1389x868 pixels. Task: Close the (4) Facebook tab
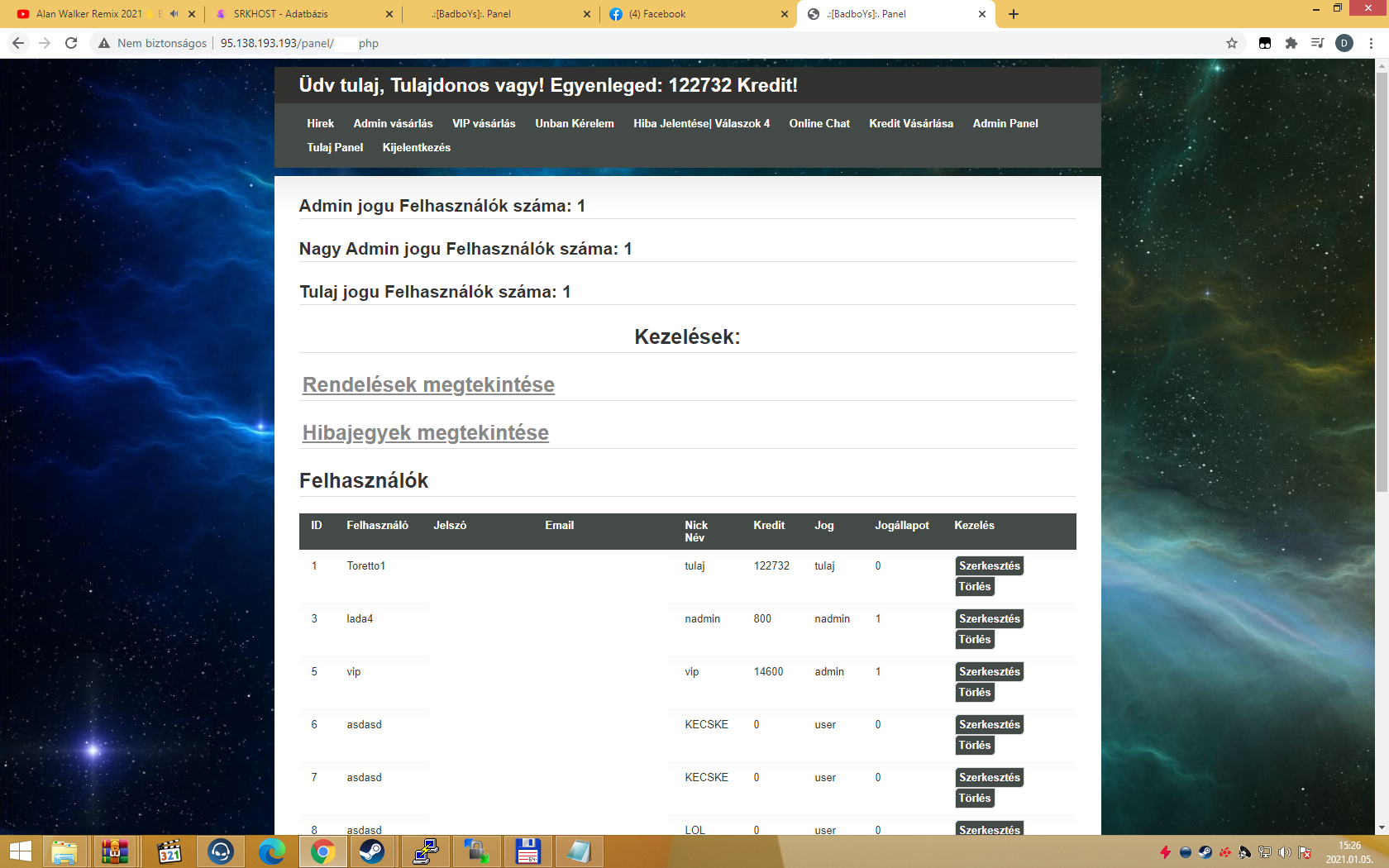(x=785, y=14)
